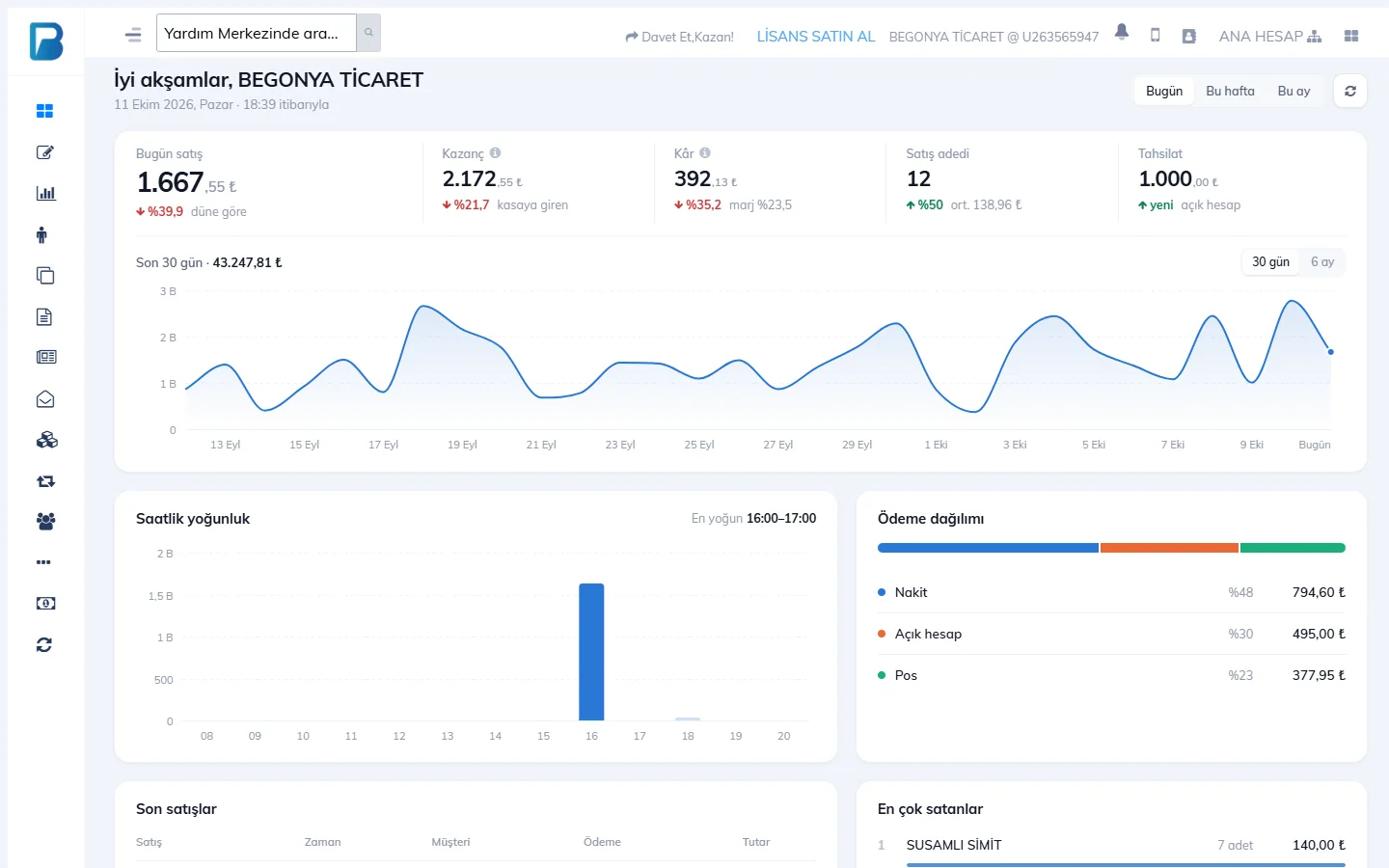This screenshot has width=1389, height=868.
Task: Click the person icon in sidebar
Action: click(x=41, y=234)
